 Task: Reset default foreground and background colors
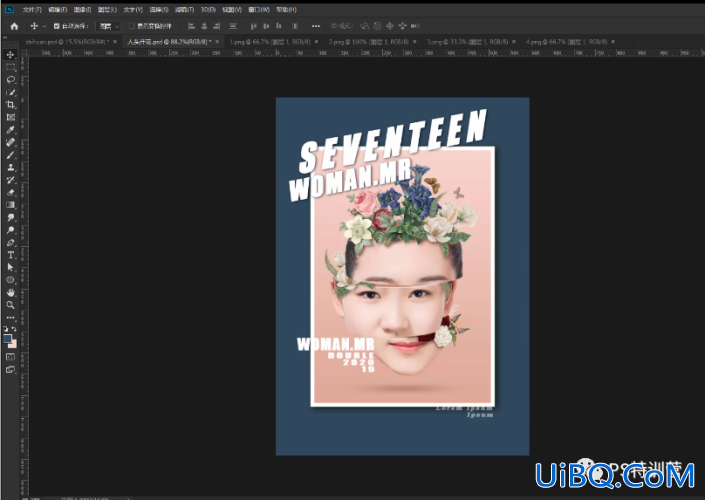point(6,329)
